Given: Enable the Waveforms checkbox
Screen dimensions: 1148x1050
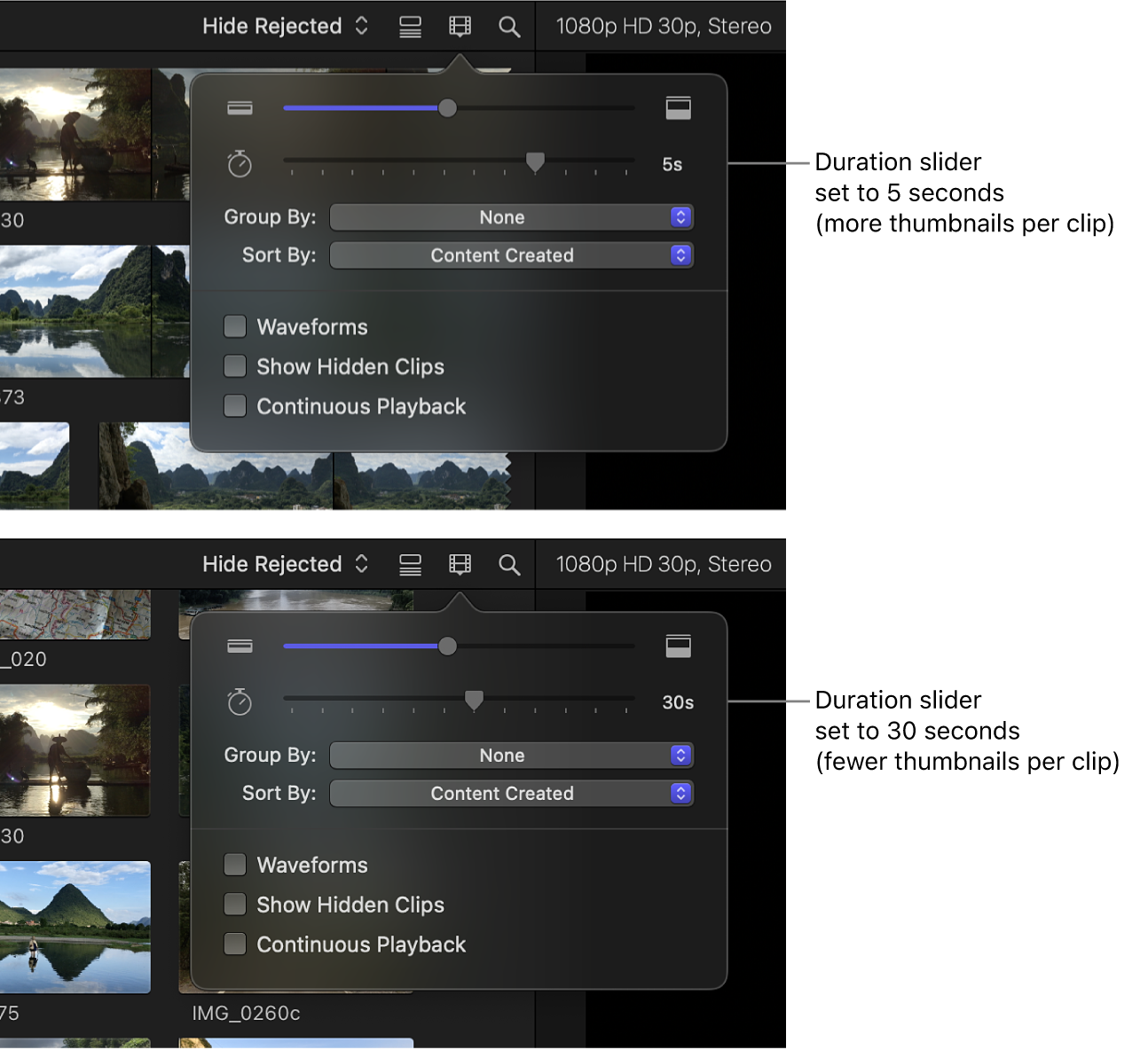Looking at the screenshot, I should pos(235,326).
